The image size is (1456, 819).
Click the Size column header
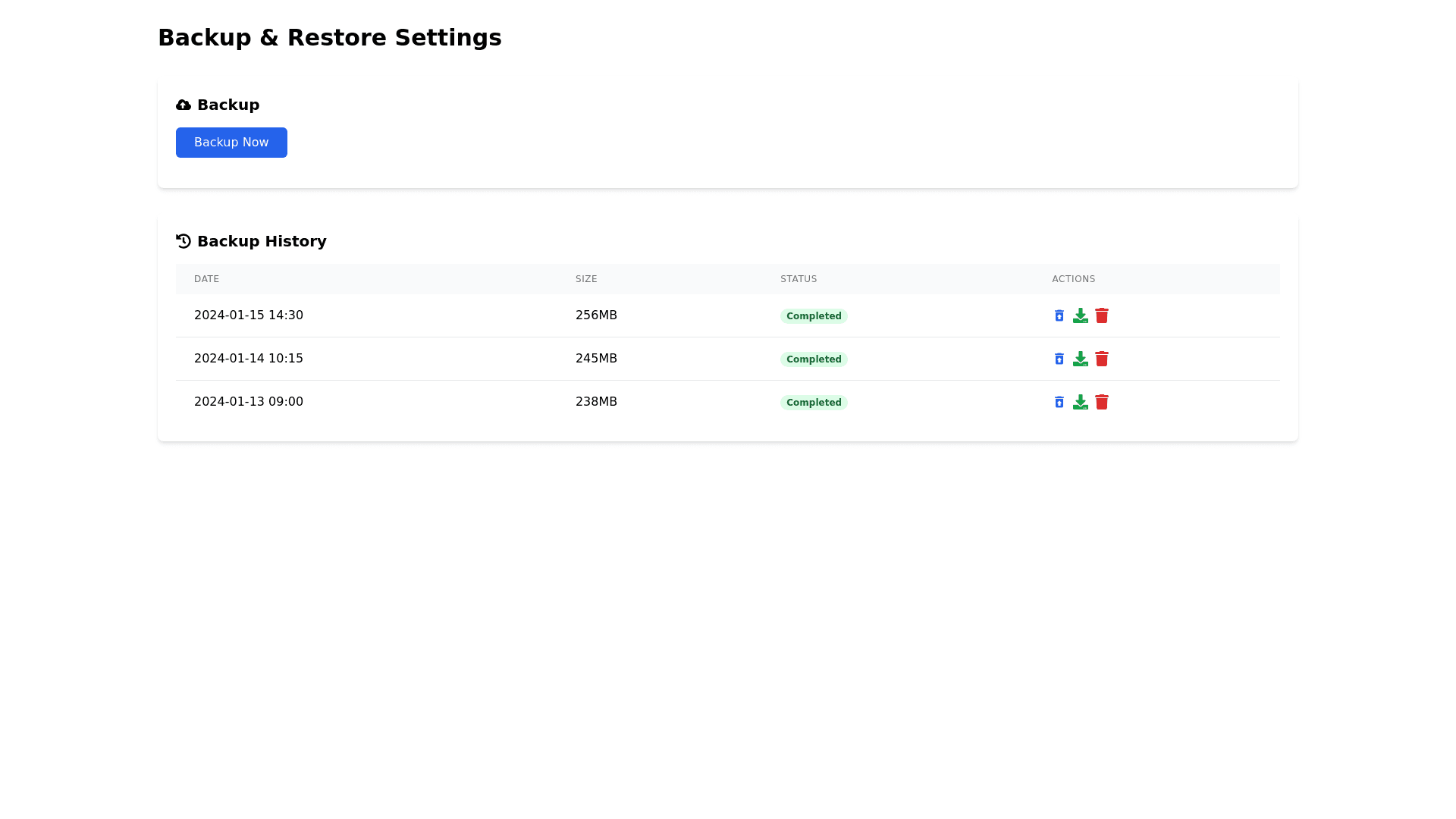[x=586, y=279]
